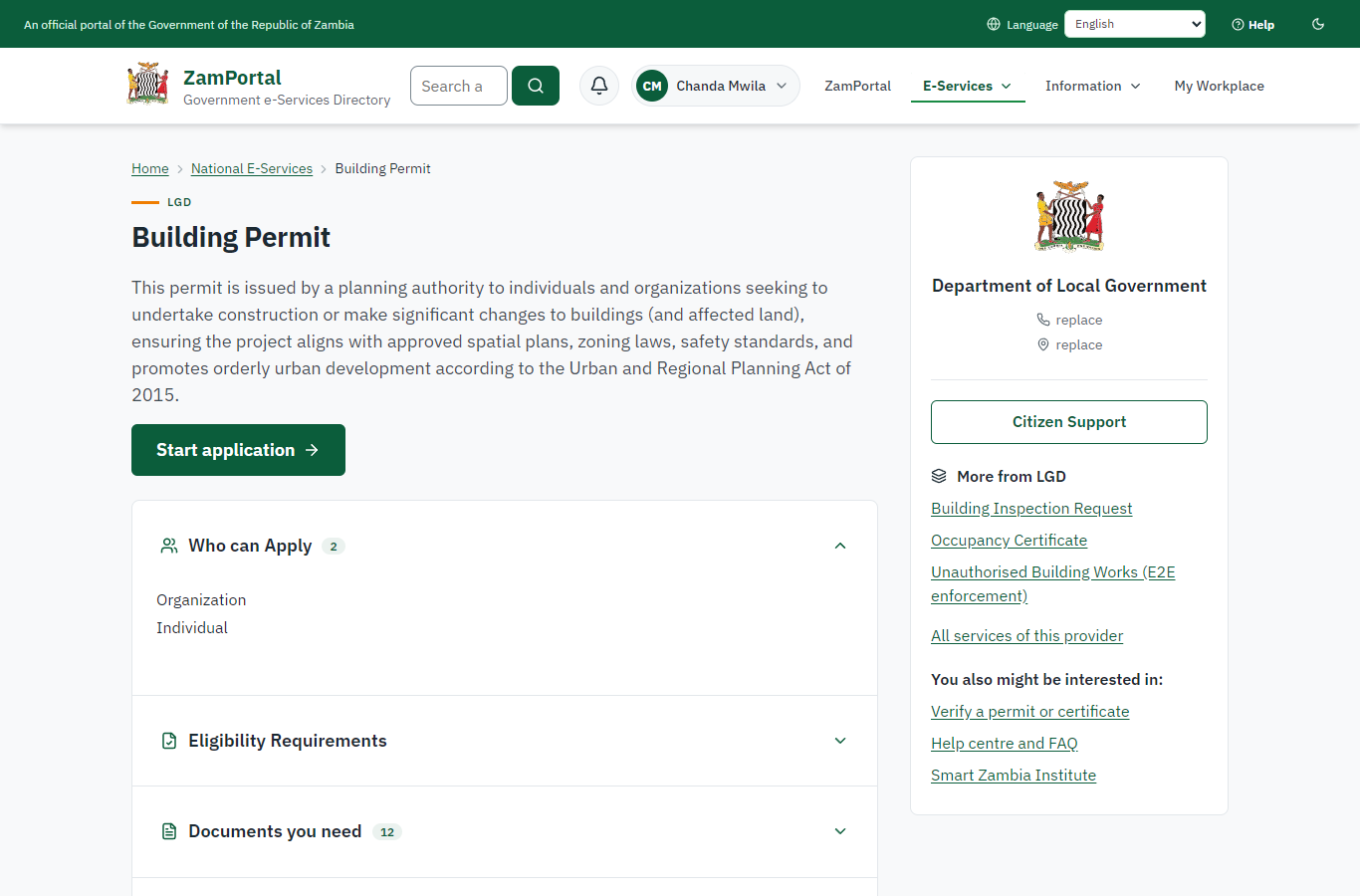Open the Building Inspection Request link
Image resolution: width=1360 pixels, height=896 pixels.
(1031, 508)
